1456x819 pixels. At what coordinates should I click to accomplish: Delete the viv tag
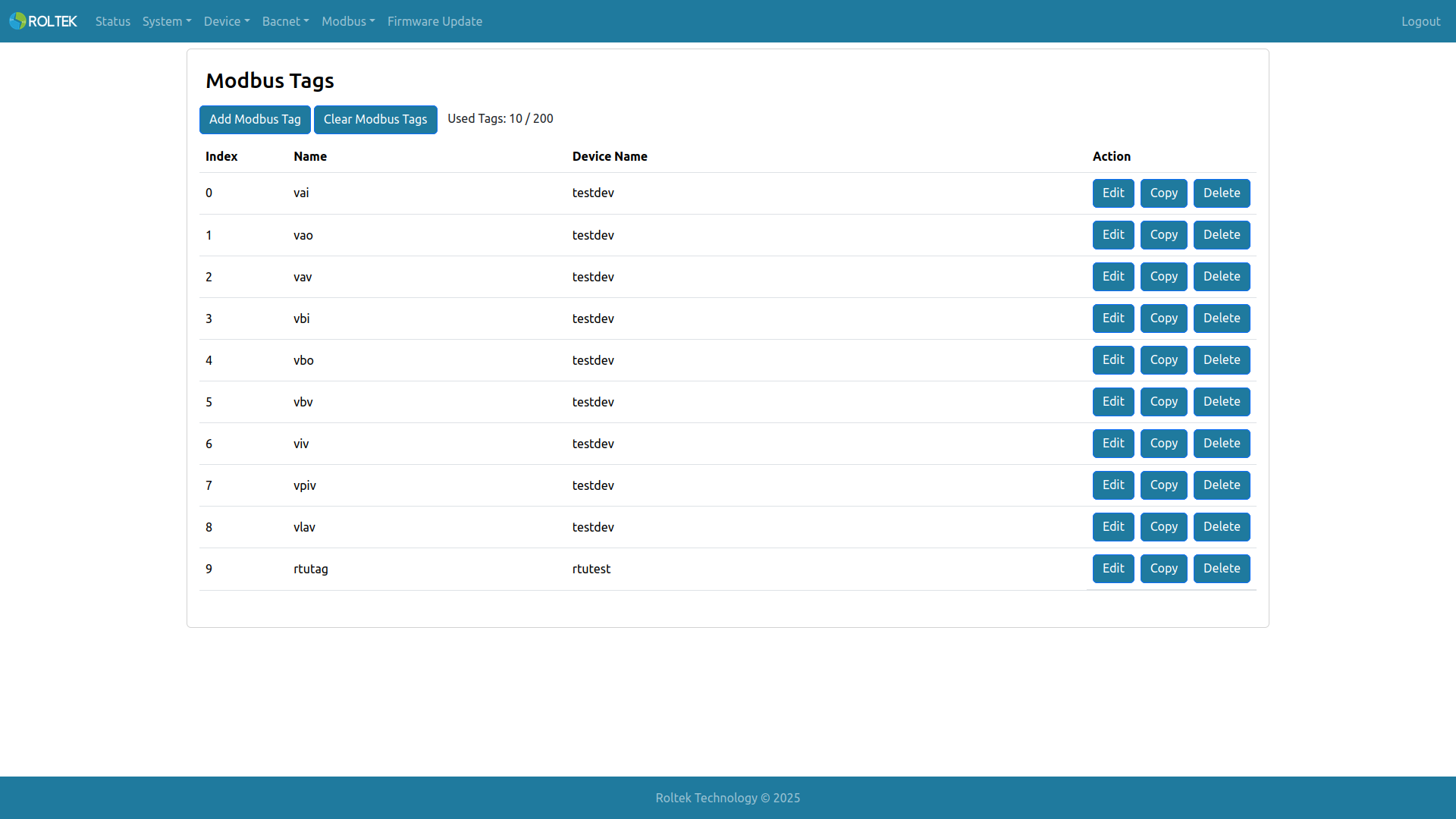click(x=1222, y=443)
